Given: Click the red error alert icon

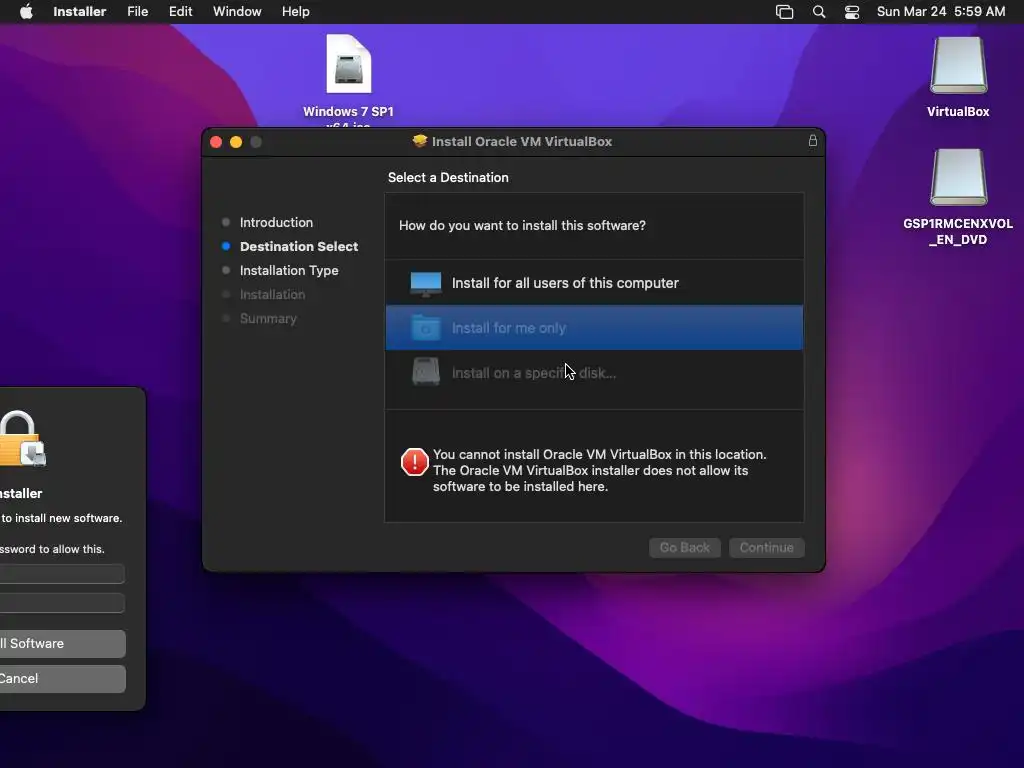Looking at the screenshot, I should (x=414, y=462).
